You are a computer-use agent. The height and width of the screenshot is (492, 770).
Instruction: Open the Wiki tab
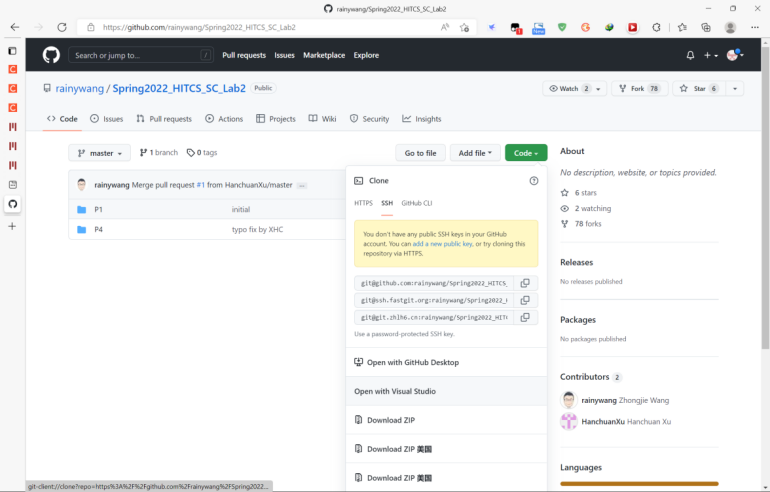click(322, 119)
